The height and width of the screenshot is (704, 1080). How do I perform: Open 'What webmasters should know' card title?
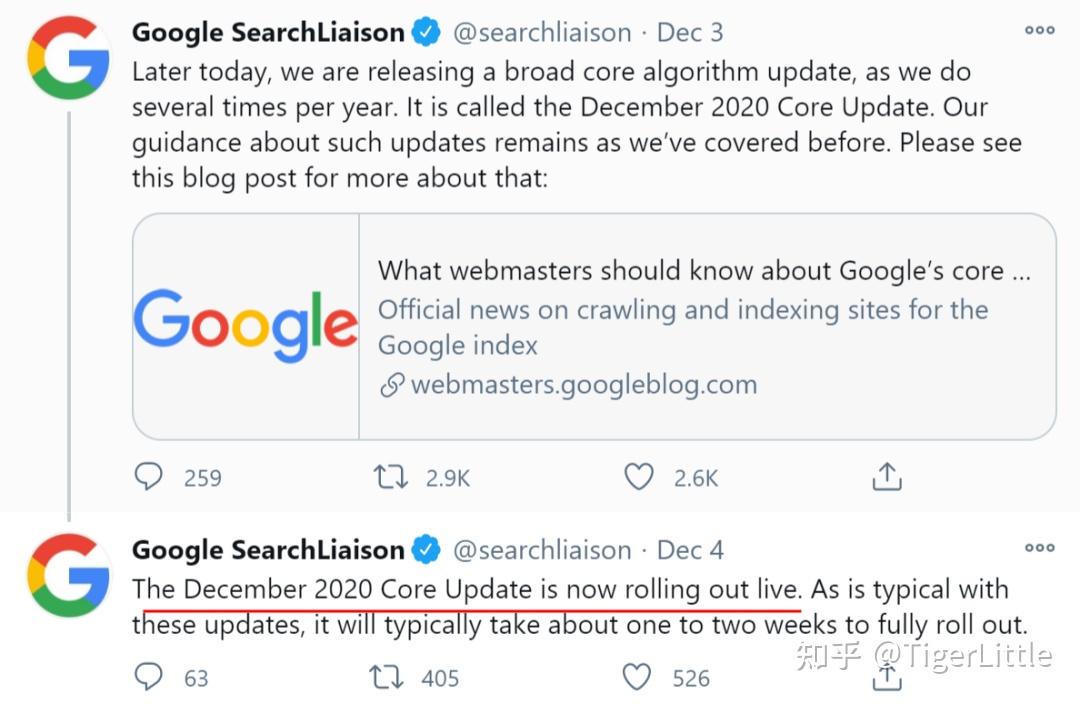[x=704, y=270]
